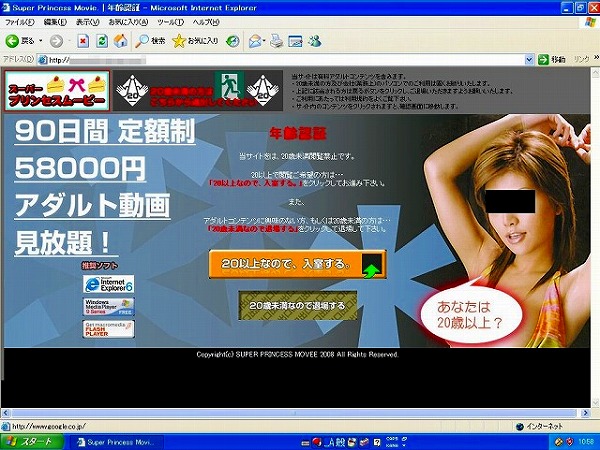
Task: Click the Internet zone globe in status bar
Action: point(520,426)
